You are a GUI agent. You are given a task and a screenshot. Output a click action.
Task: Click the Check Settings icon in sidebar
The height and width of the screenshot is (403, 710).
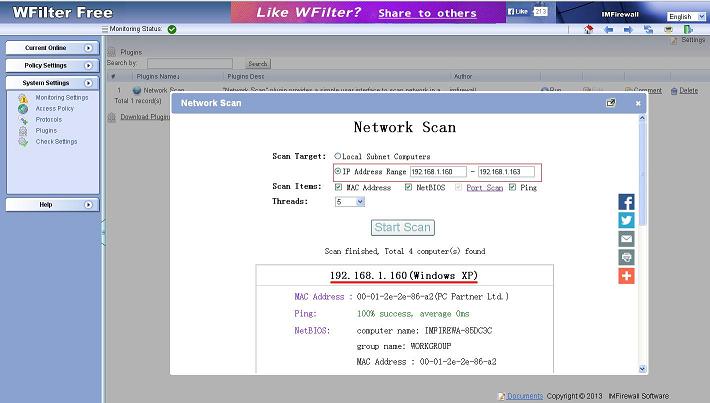click(23, 142)
